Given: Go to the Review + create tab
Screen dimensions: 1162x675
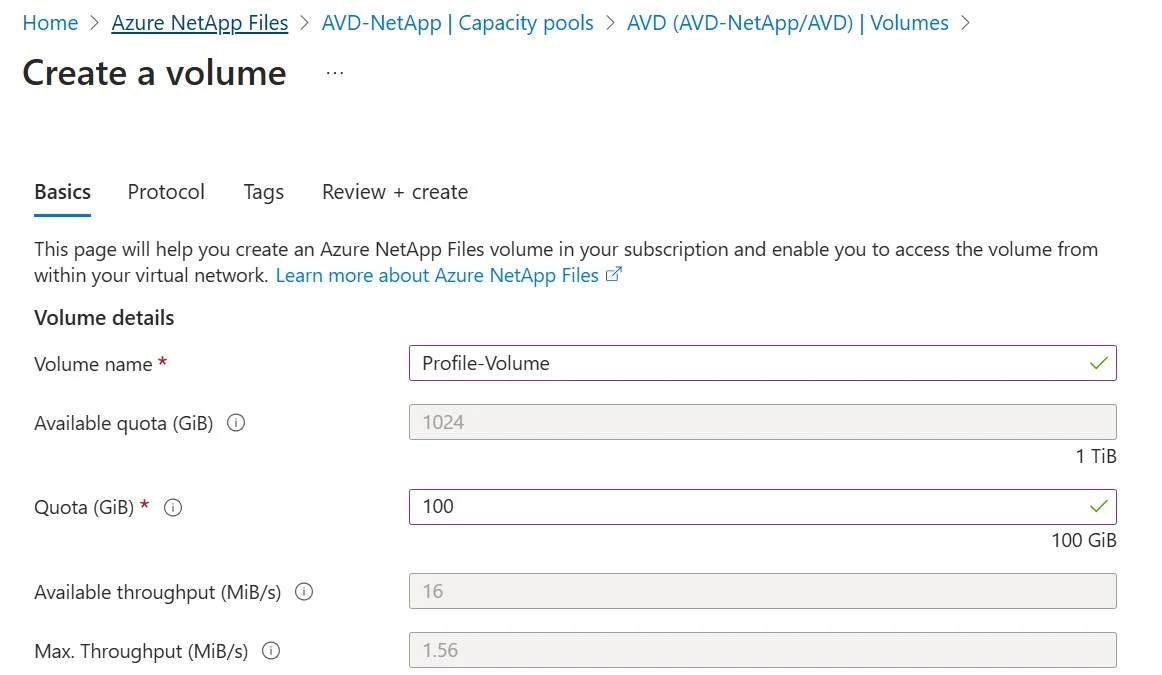Looking at the screenshot, I should click(395, 192).
